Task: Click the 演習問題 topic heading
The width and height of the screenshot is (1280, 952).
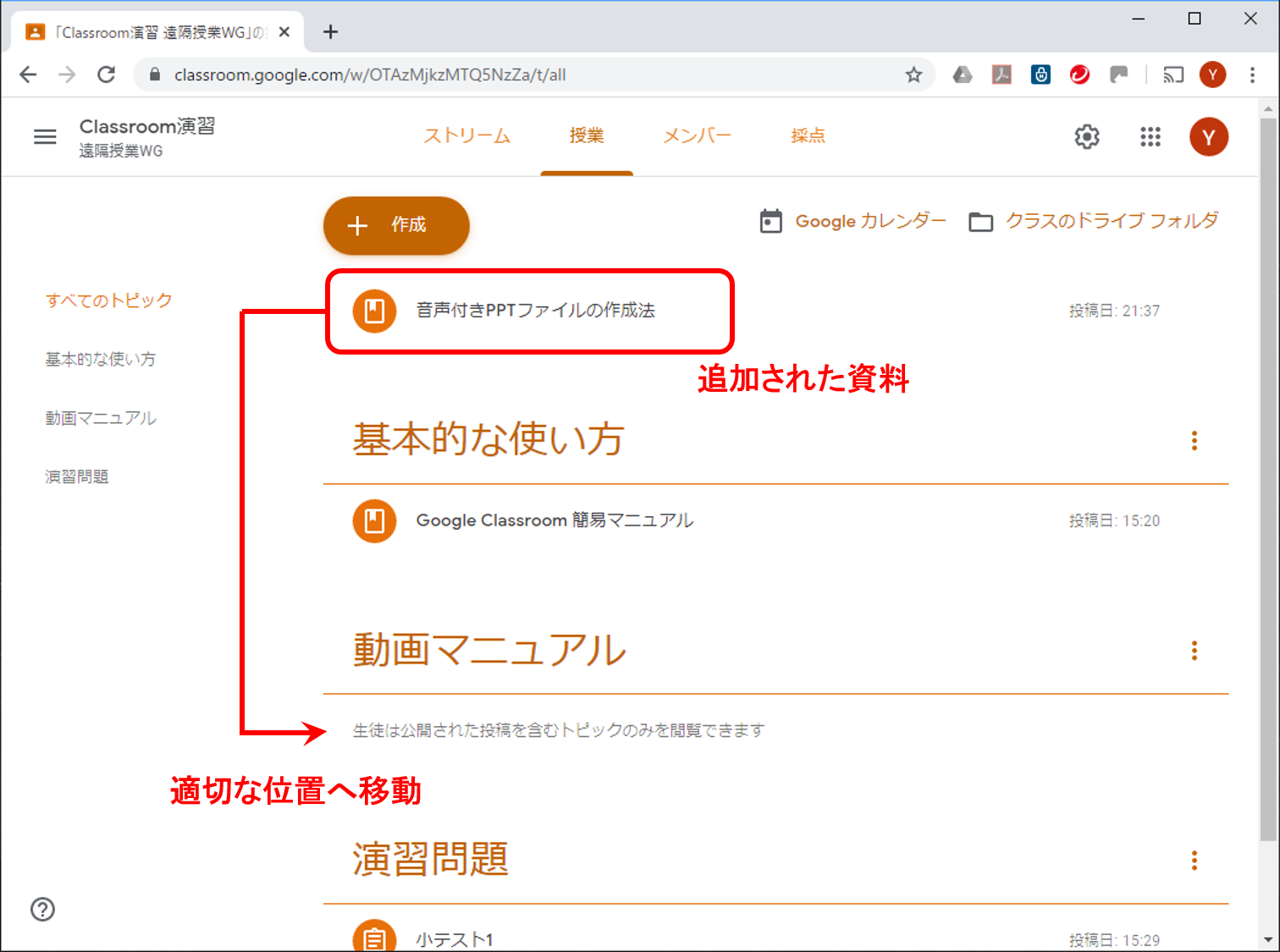Action: [x=430, y=859]
